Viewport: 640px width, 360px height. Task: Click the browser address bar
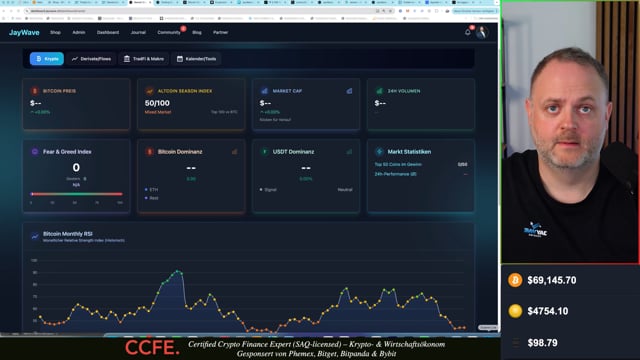pyautogui.click(x=208, y=11)
